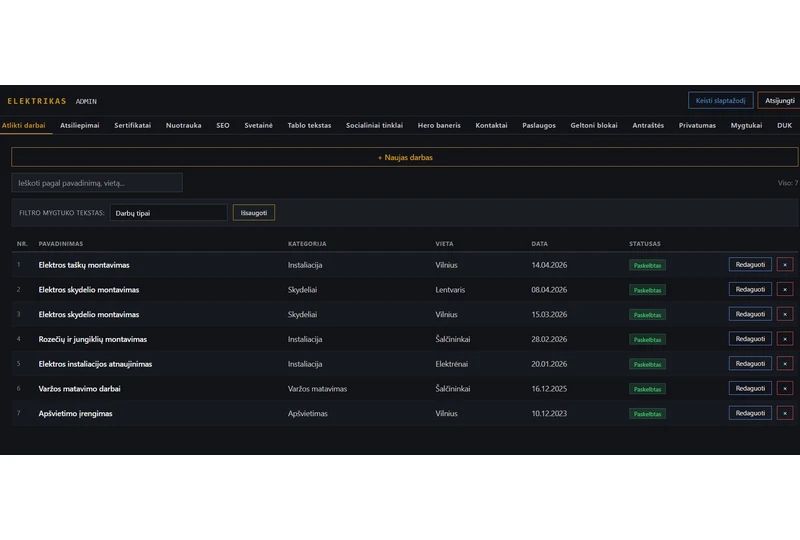Click the Keisti slaptažodį button
This screenshot has width=800, height=540.
pyautogui.click(x=720, y=101)
